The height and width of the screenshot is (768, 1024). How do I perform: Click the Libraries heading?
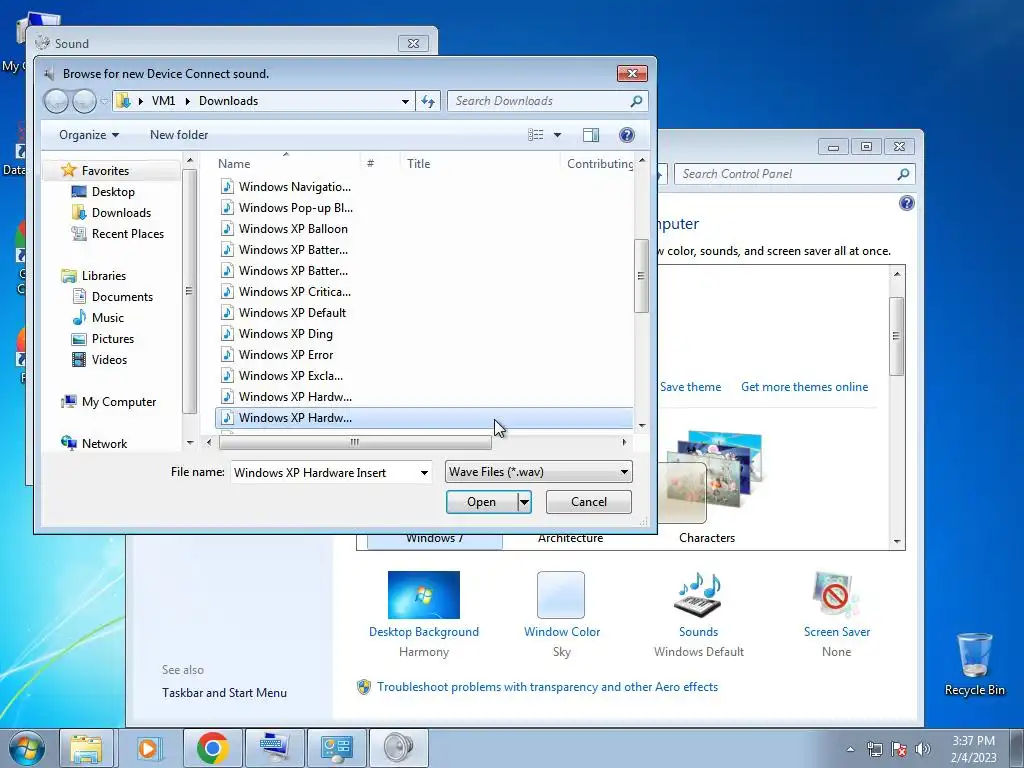(104, 276)
